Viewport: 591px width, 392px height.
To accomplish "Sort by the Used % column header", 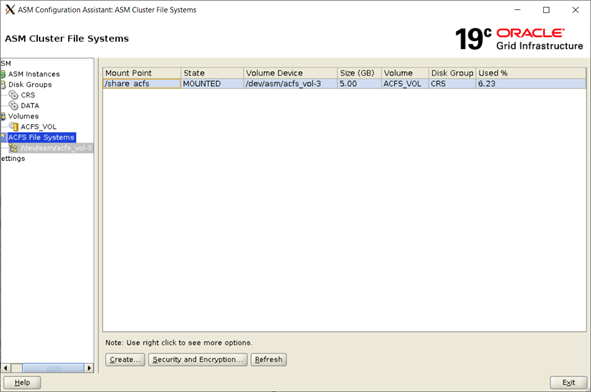I will pos(531,73).
